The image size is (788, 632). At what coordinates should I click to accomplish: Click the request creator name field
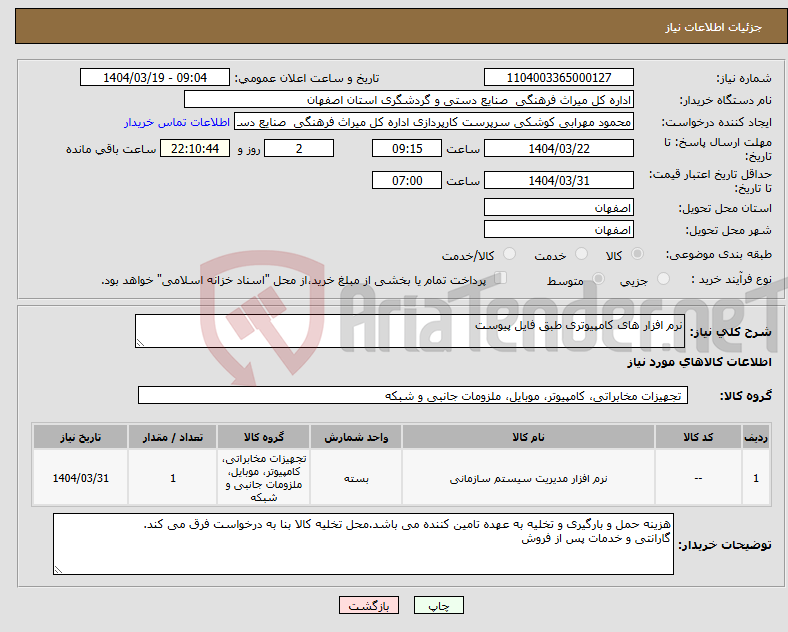pos(434,122)
